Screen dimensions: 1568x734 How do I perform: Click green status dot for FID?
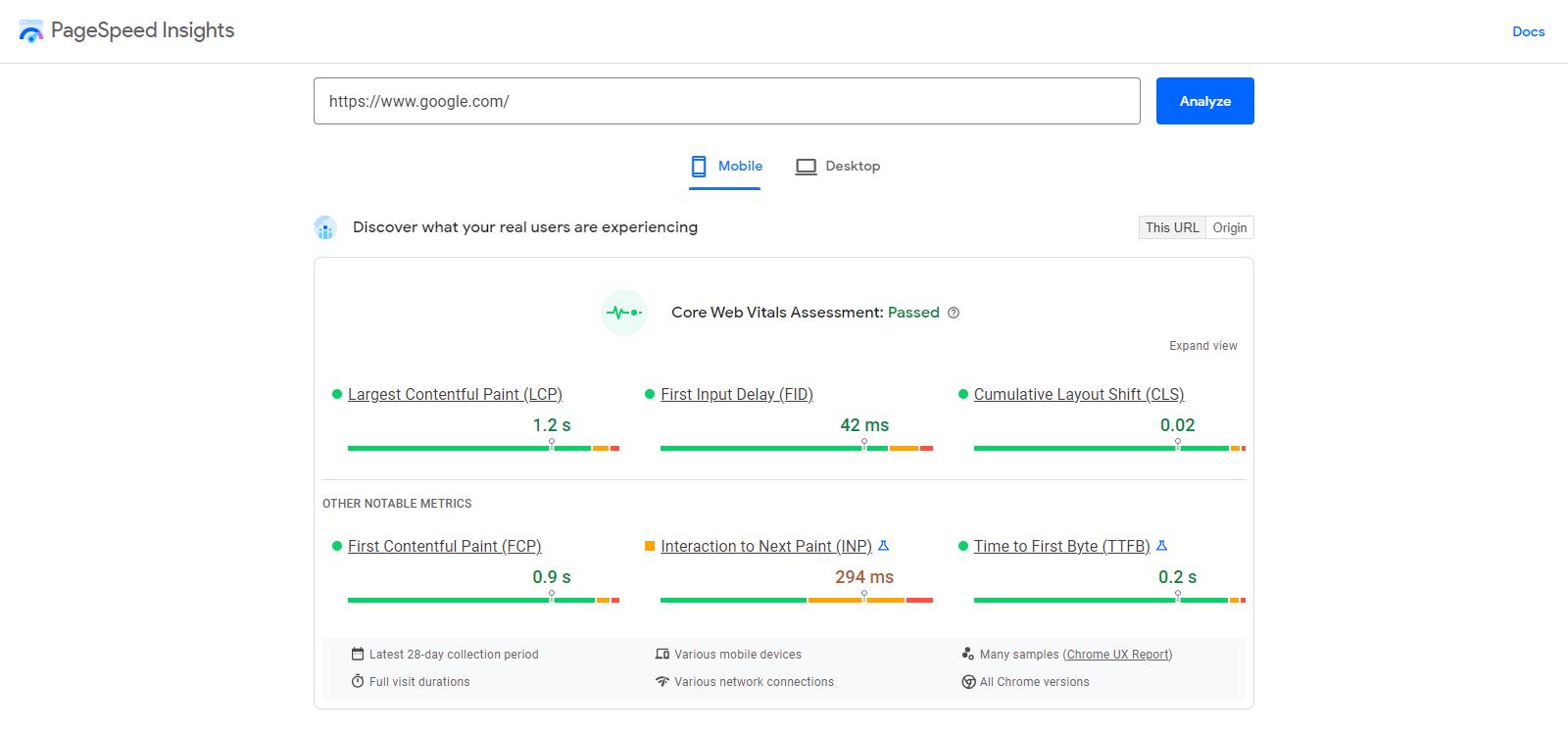[x=650, y=394]
